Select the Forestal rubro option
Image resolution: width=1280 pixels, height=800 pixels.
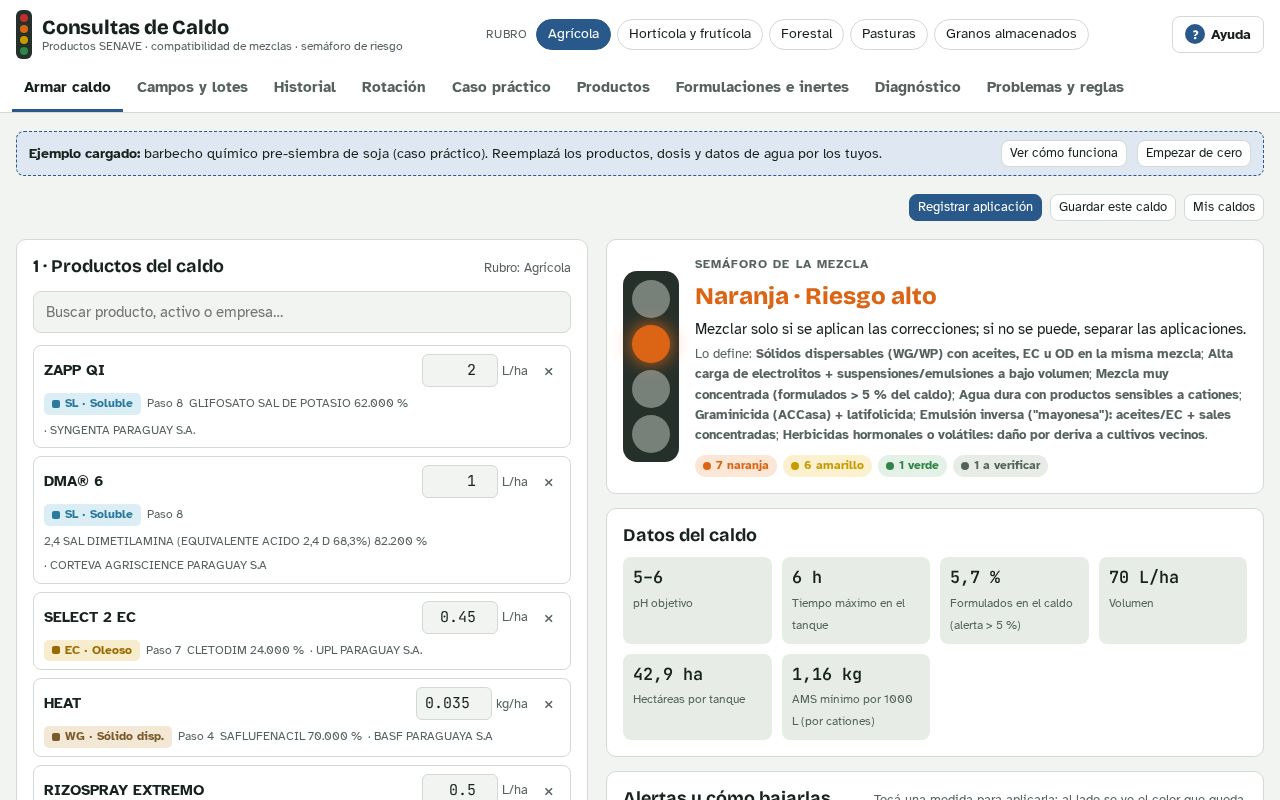click(x=807, y=34)
